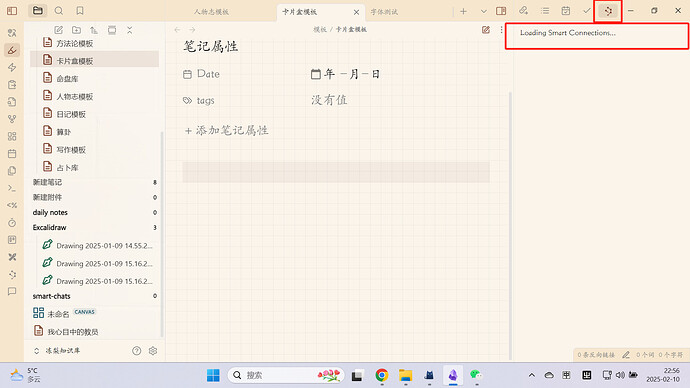
Task: Switch to the 字体测试 tab
Action: pos(384,12)
